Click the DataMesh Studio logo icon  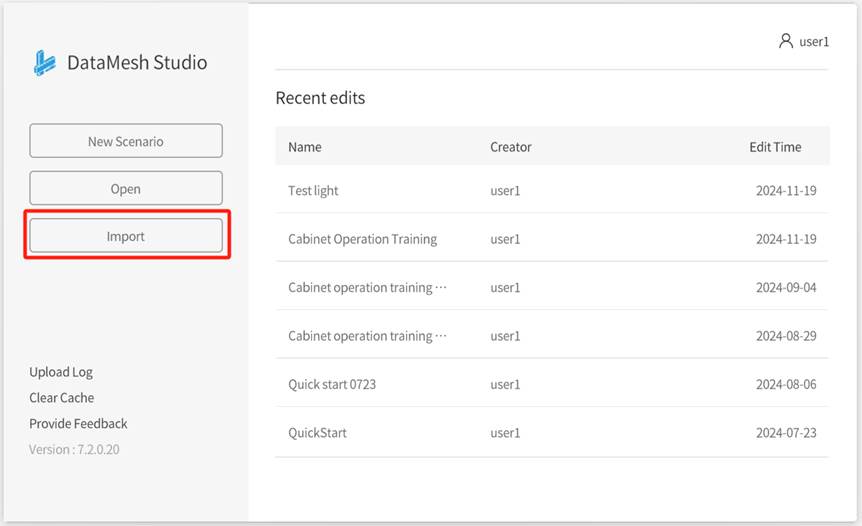click(45, 63)
